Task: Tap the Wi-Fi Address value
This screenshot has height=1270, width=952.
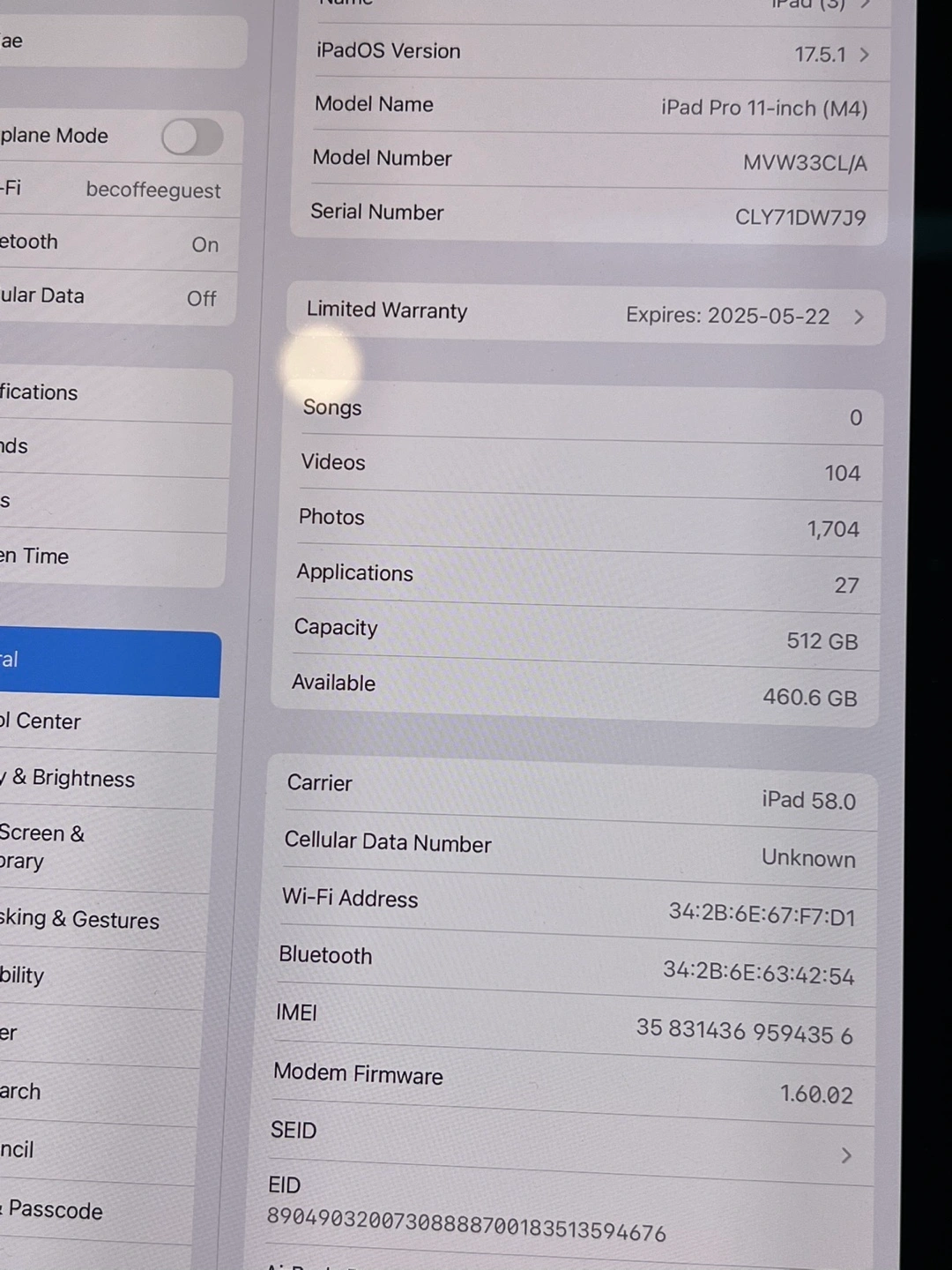Action: tap(762, 915)
